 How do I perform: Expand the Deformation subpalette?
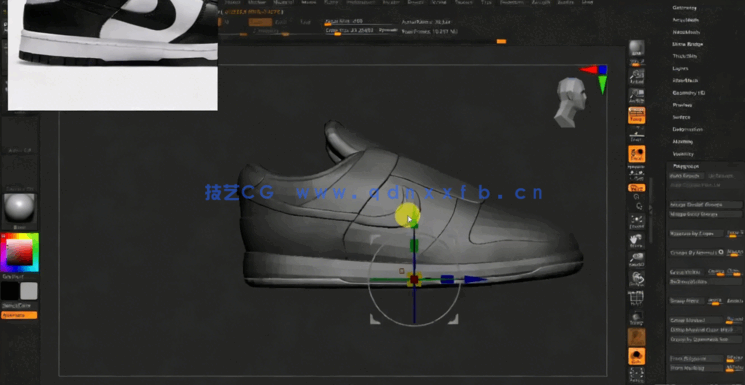[688, 129]
